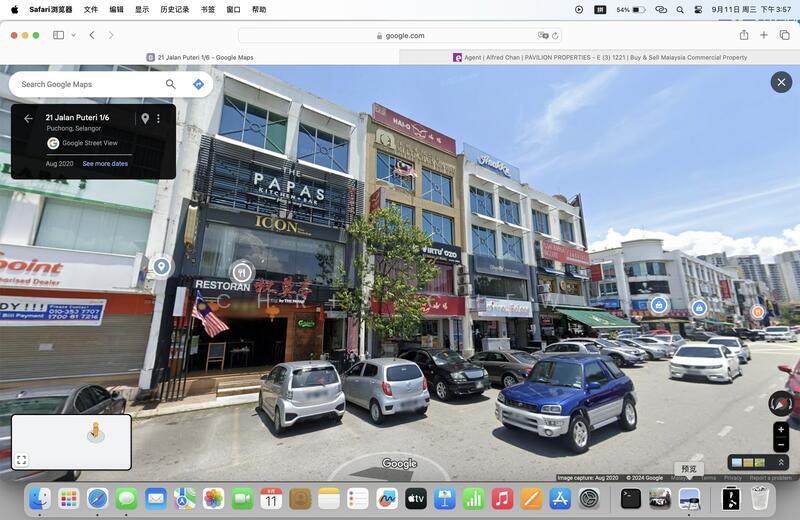This screenshot has width=800, height=520.
Task: Open directions with the blue diamond icon
Action: pos(198,84)
